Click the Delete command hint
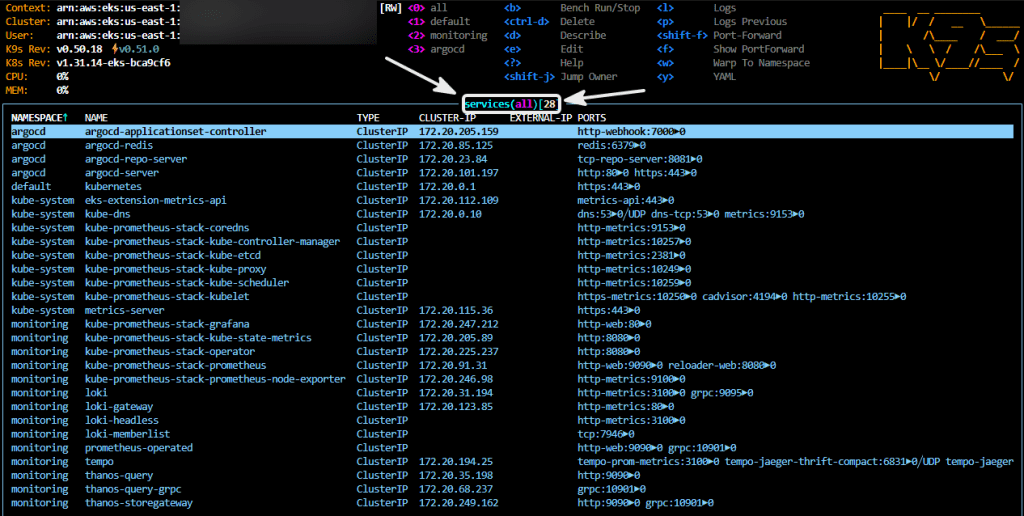 (577, 22)
